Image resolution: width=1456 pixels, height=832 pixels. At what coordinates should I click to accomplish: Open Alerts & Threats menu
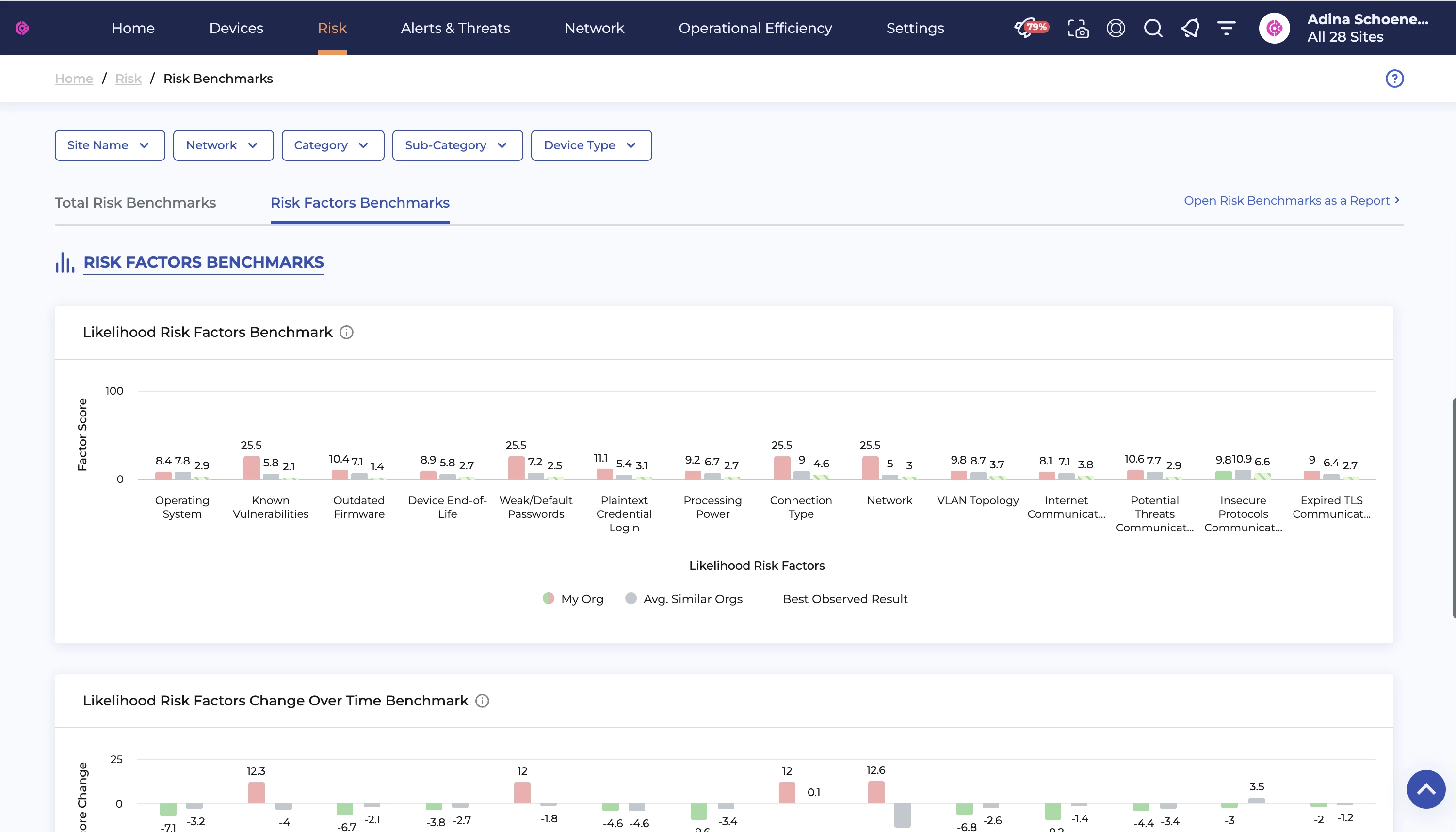(x=455, y=28)
